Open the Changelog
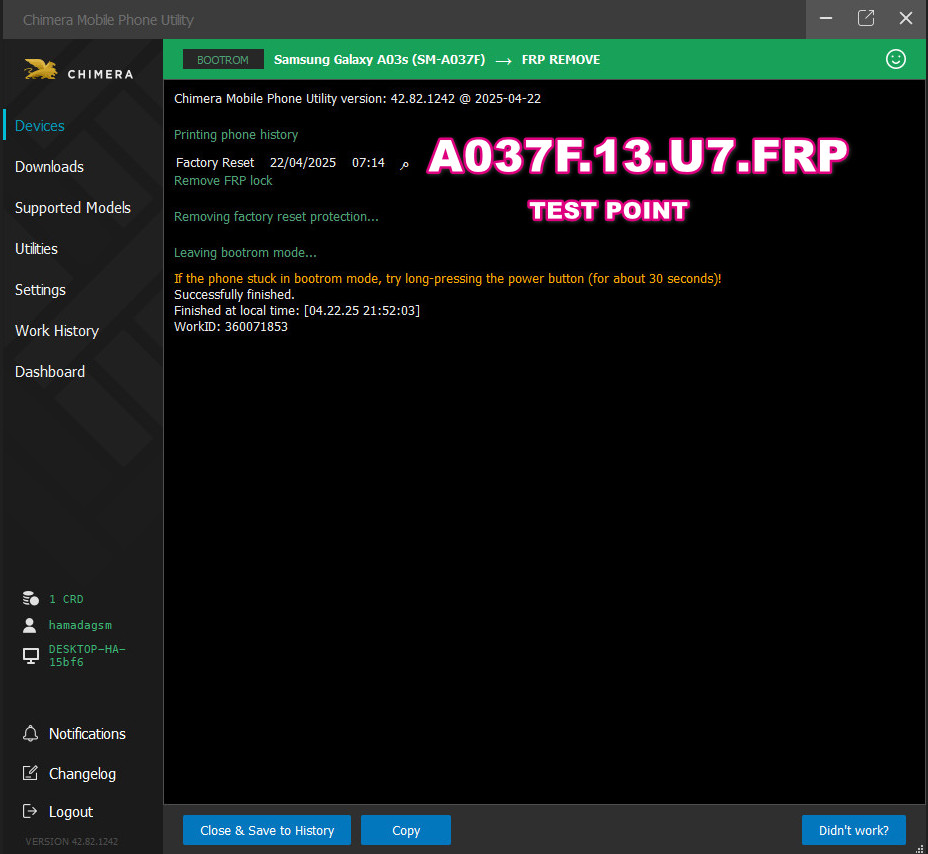Screen dimensions: 928x854 (82, 774)
